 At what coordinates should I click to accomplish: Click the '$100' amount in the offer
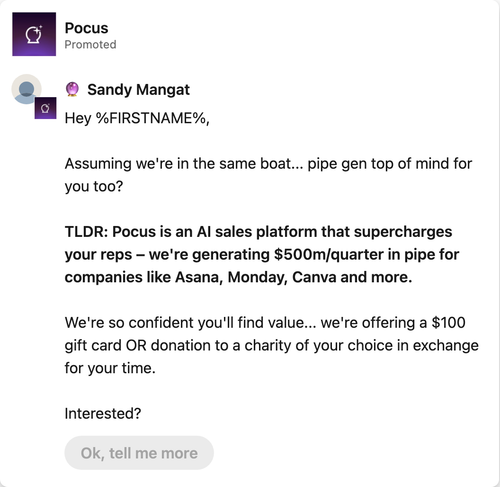tap(448, 322)
